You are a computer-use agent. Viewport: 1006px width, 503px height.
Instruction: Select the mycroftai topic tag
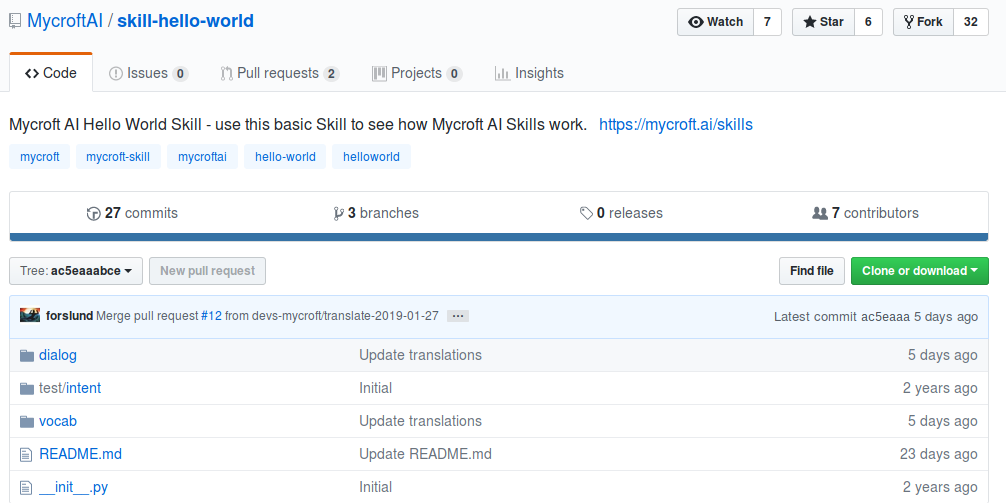pyautogui.click(x=202, y=157)
